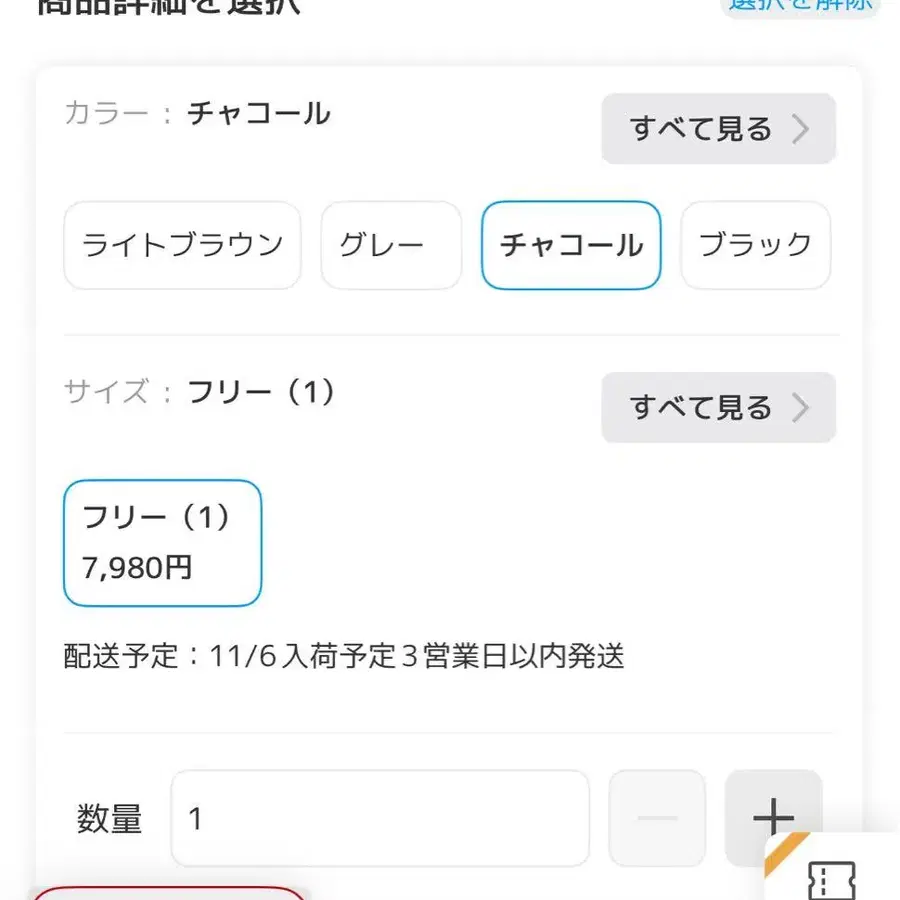Select the ブラック color option

click(x=755, y=245)
